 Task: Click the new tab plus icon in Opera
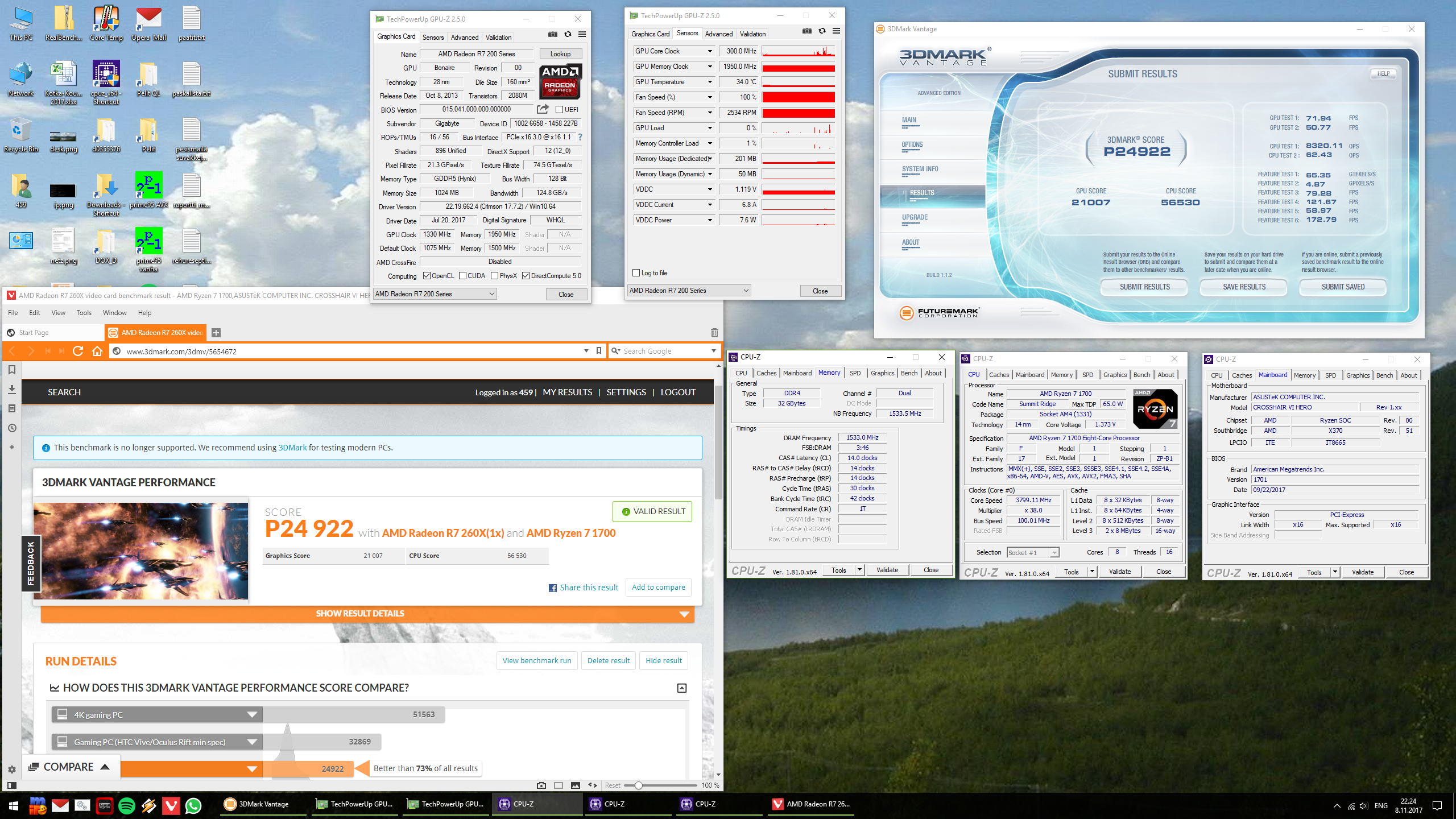pyautogui.click(x=216, y=333)
